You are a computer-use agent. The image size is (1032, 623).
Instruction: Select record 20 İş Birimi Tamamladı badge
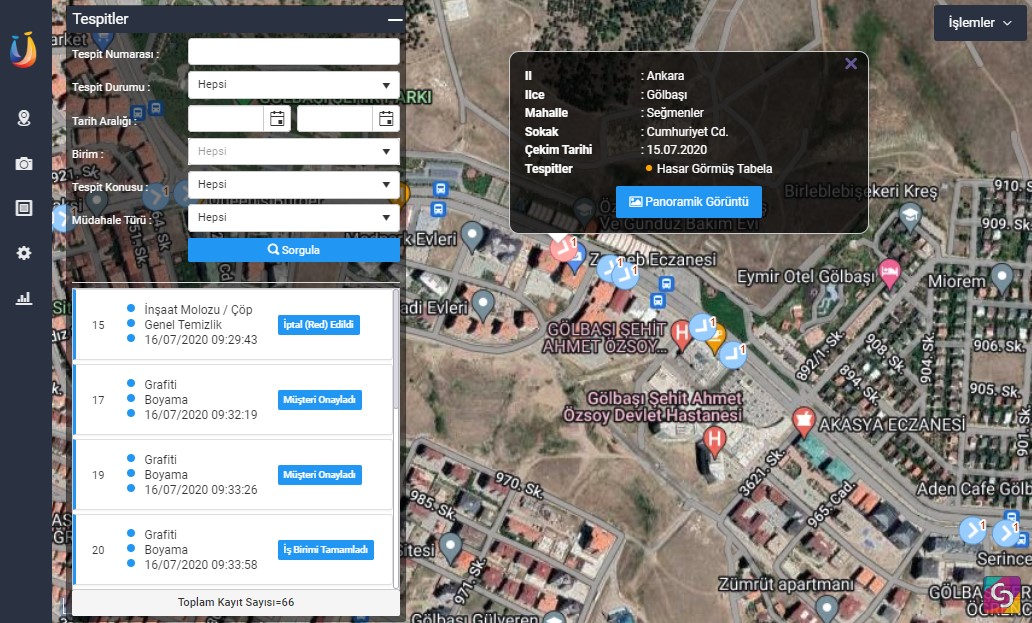pyautogui.click(x=325, y=550)
